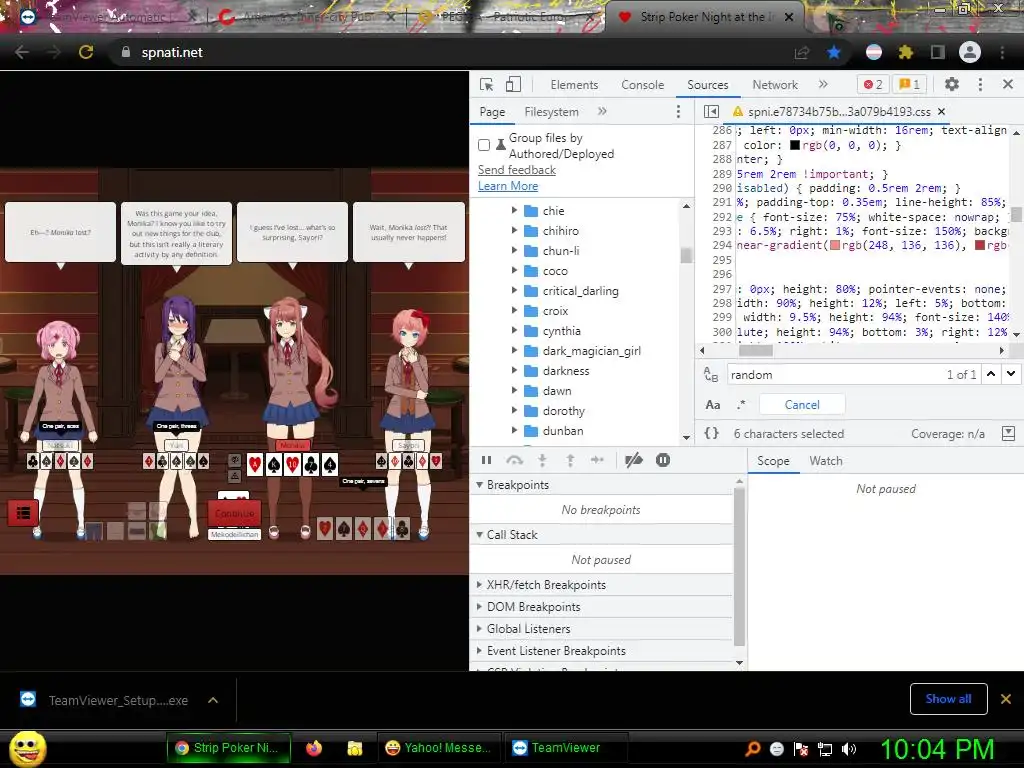The image size is (1024, 768).
Task: Cancel the source search
Action: 802,405
